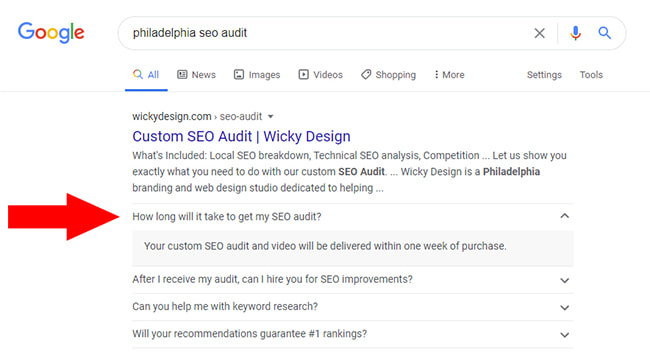The width and height of the screenshot is (650, 363).
Task: Switch to the News tab
Action: click(x=196, y=75)
